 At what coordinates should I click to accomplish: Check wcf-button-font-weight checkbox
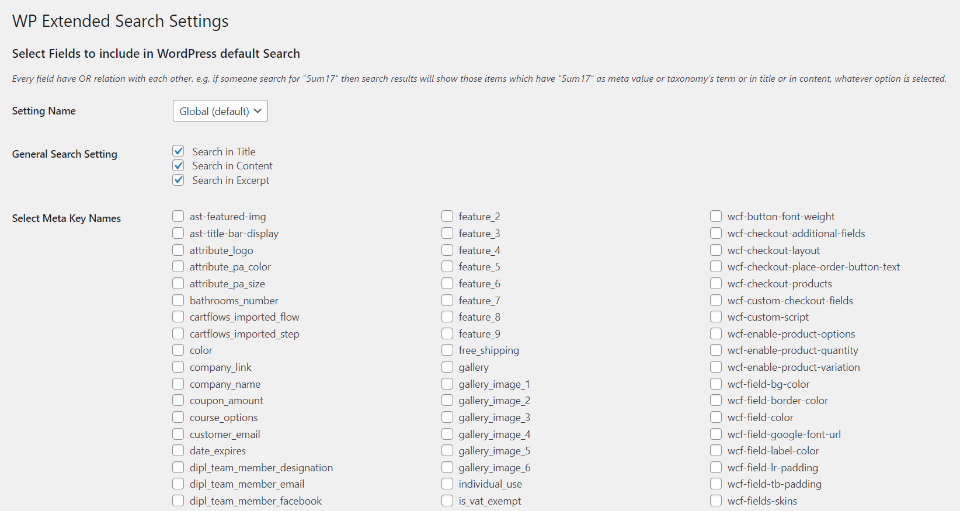pyautogui.click(x=716, y=216)
